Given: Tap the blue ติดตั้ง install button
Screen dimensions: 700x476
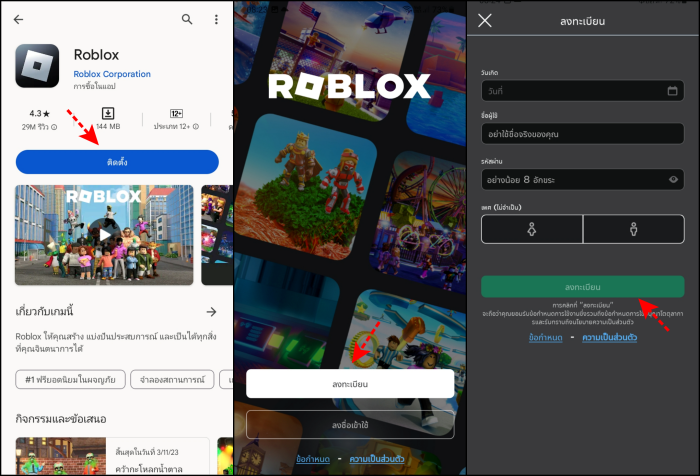Looking at the screenshot, I should point(117,162).
